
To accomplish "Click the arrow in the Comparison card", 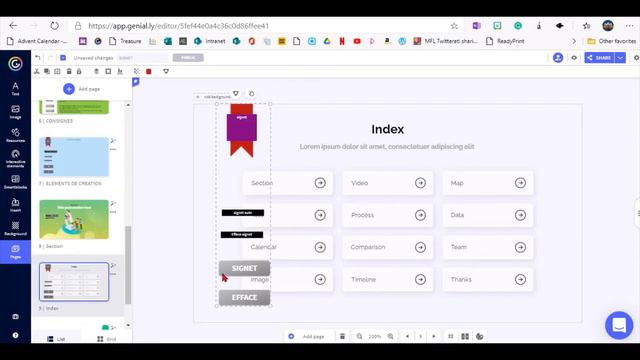I will pyautogui.click(x=420, y=247).
